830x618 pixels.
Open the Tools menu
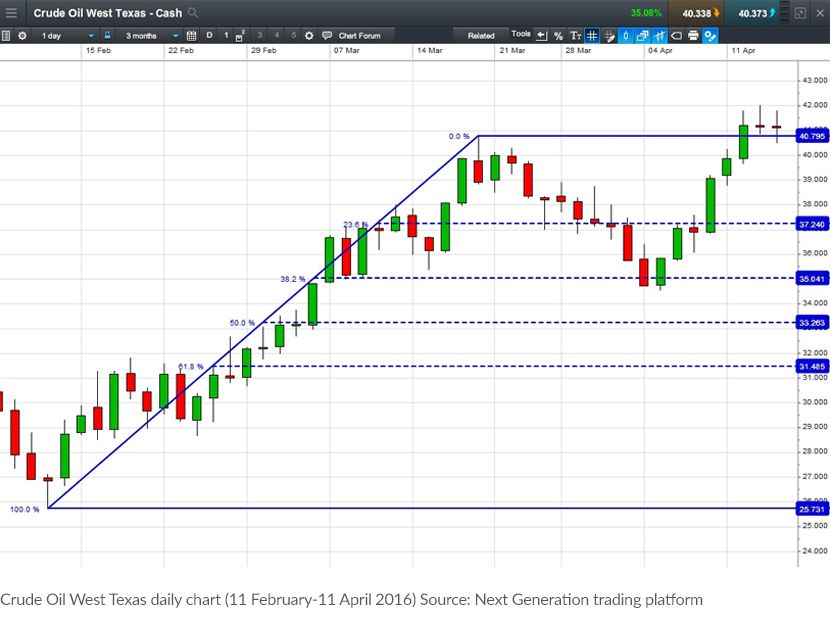[x=521, y=34]
